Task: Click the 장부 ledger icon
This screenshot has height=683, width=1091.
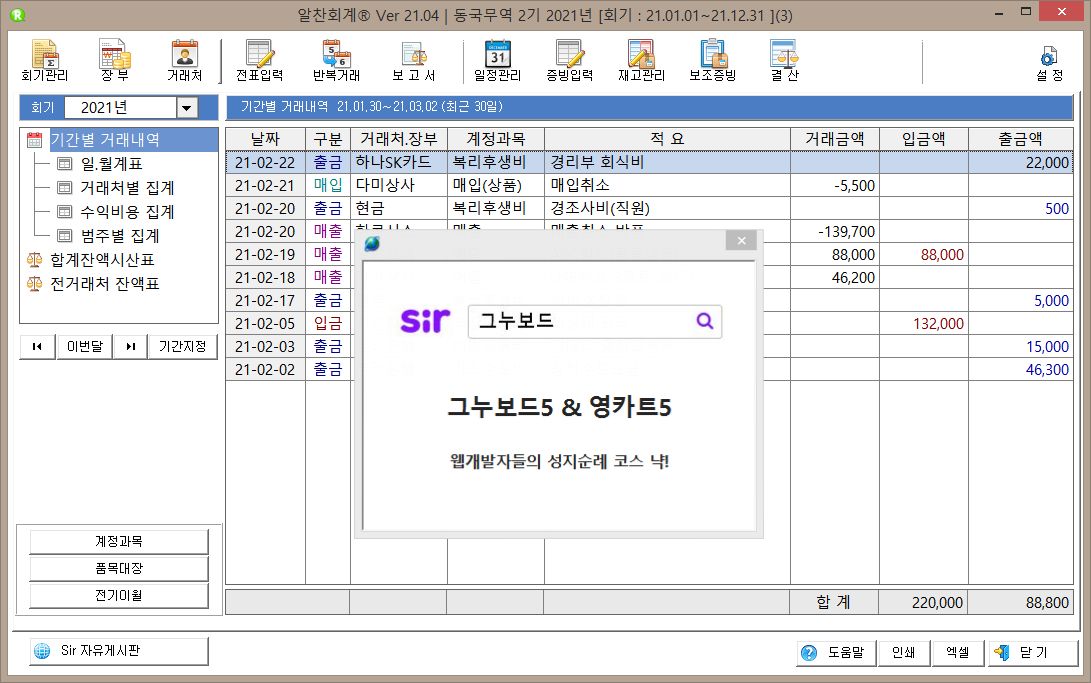Action: 114,60
